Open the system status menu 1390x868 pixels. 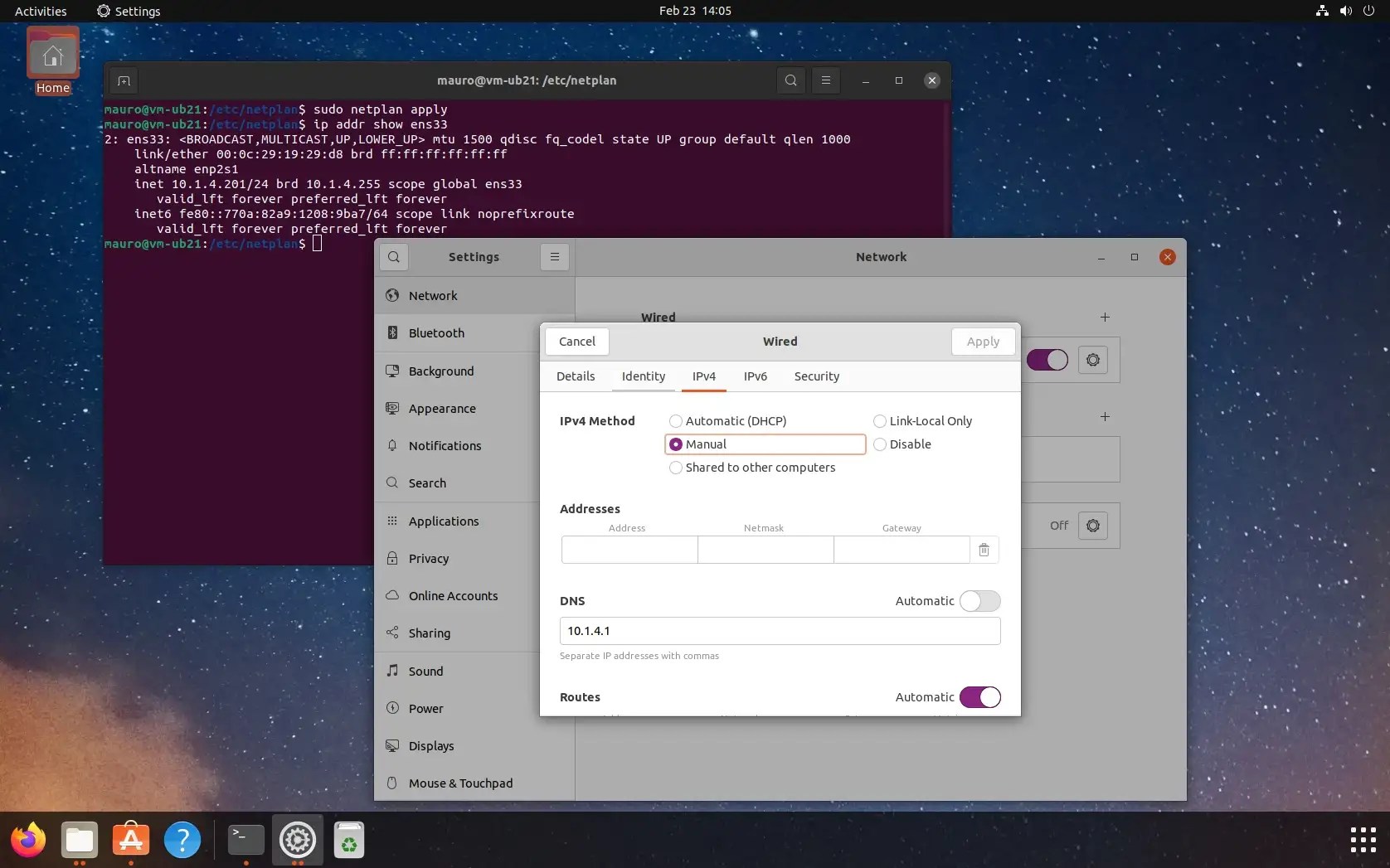[1344, 11]
